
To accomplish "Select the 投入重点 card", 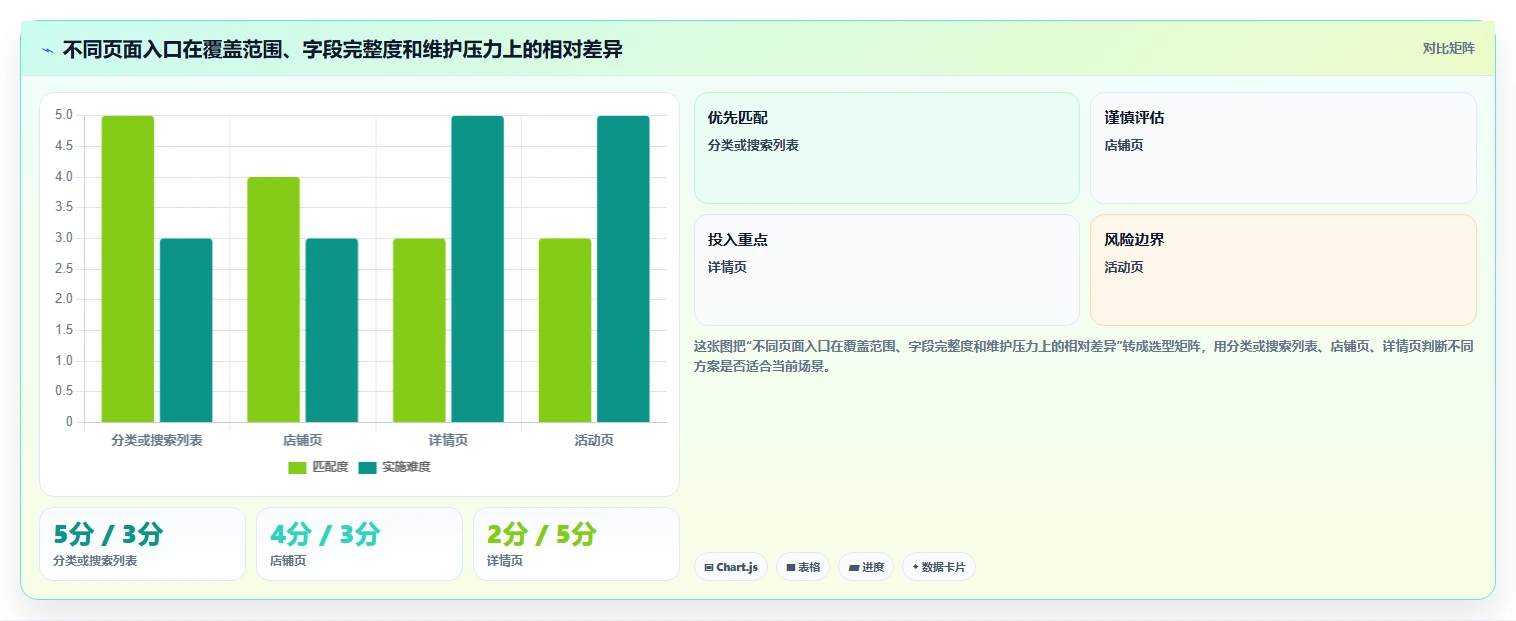I will click(886, 270).
